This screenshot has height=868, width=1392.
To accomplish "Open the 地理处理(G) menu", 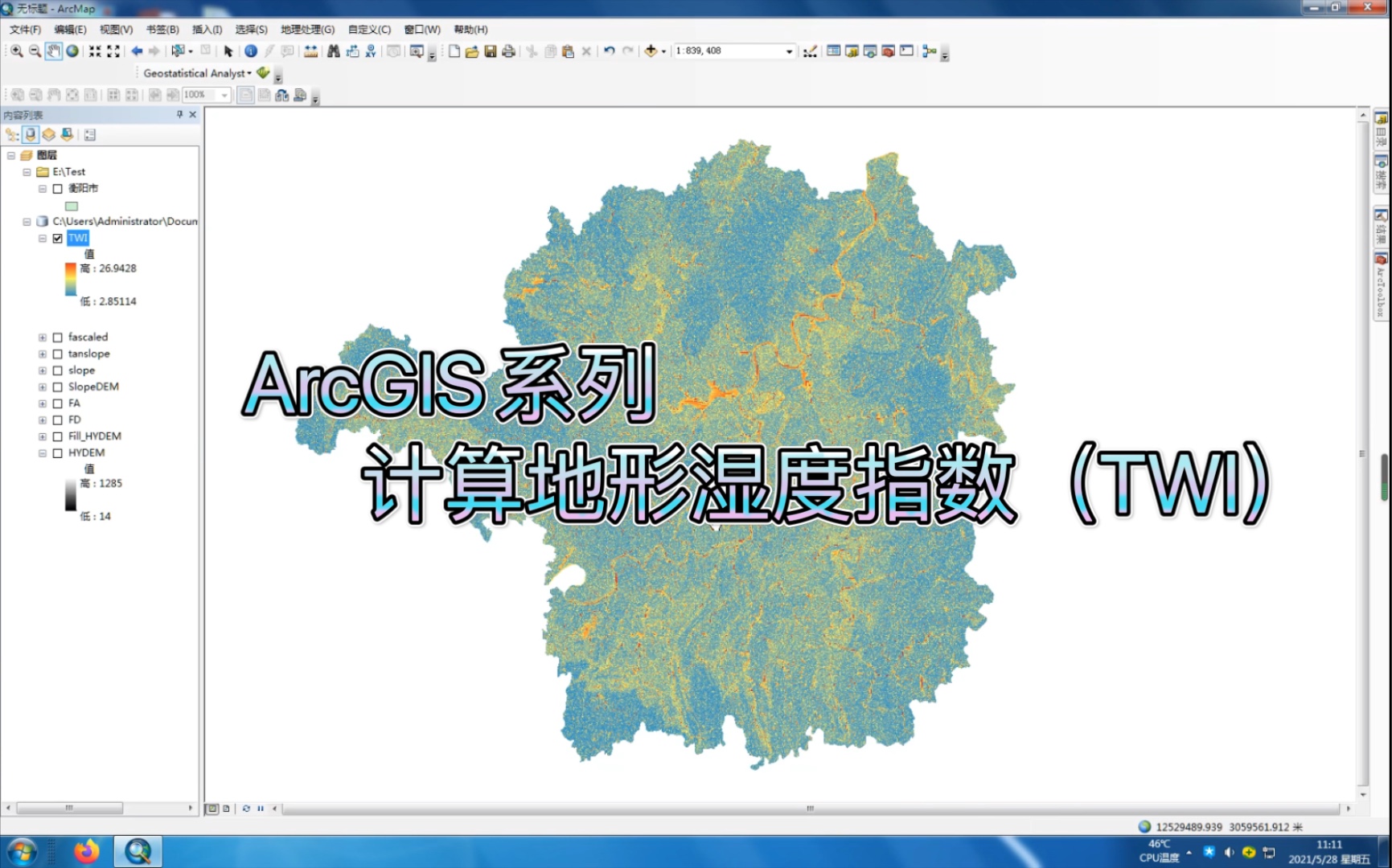I will [x=307, y=30].
